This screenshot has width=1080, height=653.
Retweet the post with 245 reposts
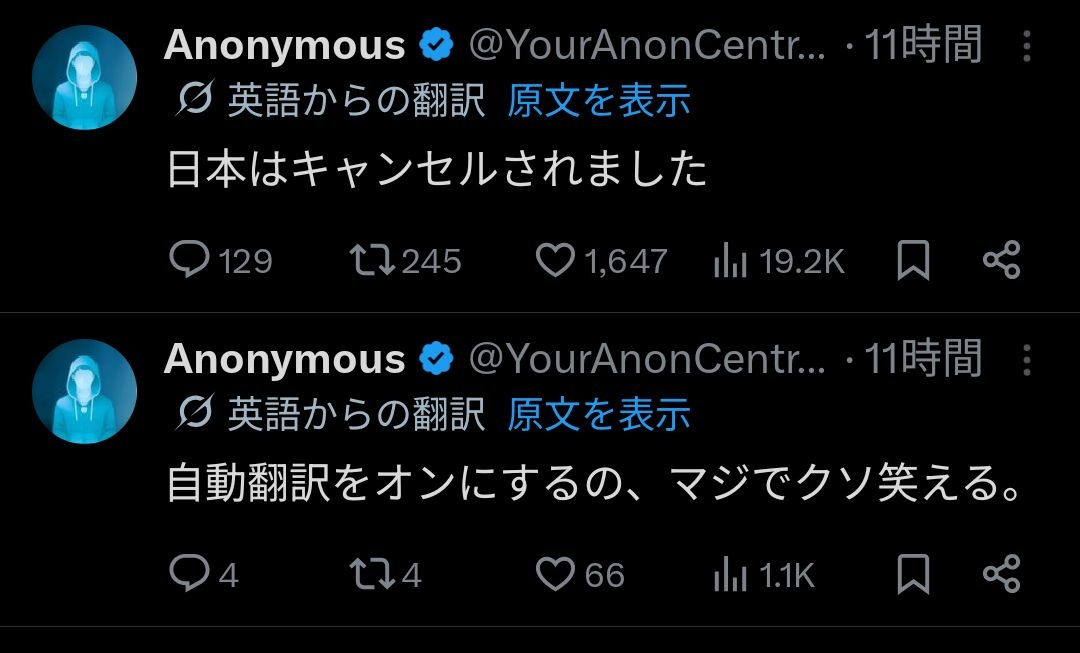point(373,261)
